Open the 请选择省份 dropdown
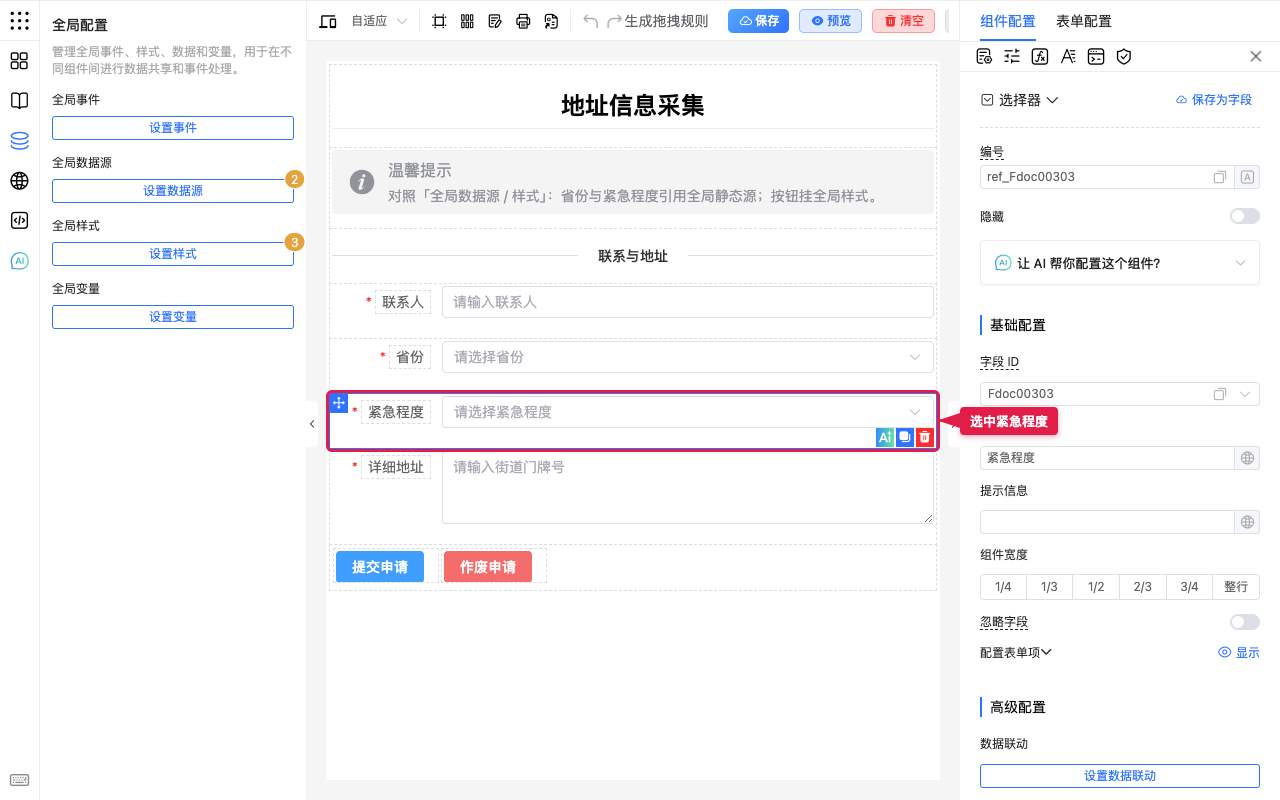 [x=688, y=357]
